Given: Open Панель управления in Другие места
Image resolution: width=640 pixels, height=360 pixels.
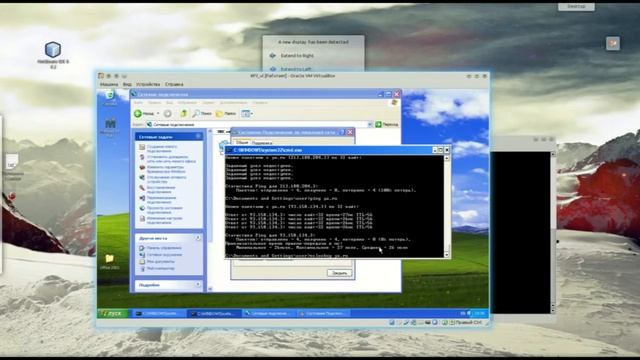Looking at the screenshot, I should click(164, 248).
